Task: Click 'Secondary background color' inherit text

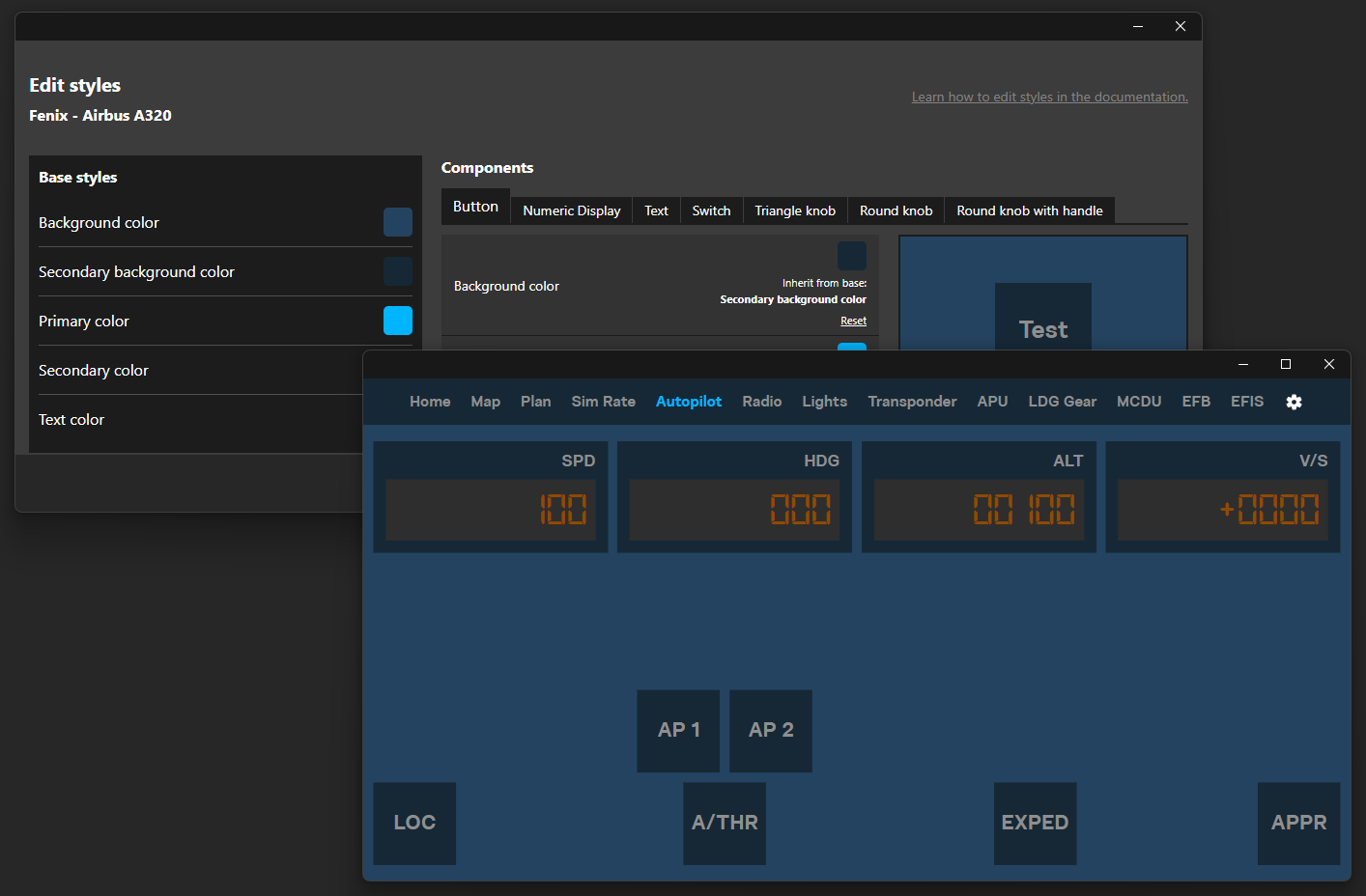Action: point(793,299)
